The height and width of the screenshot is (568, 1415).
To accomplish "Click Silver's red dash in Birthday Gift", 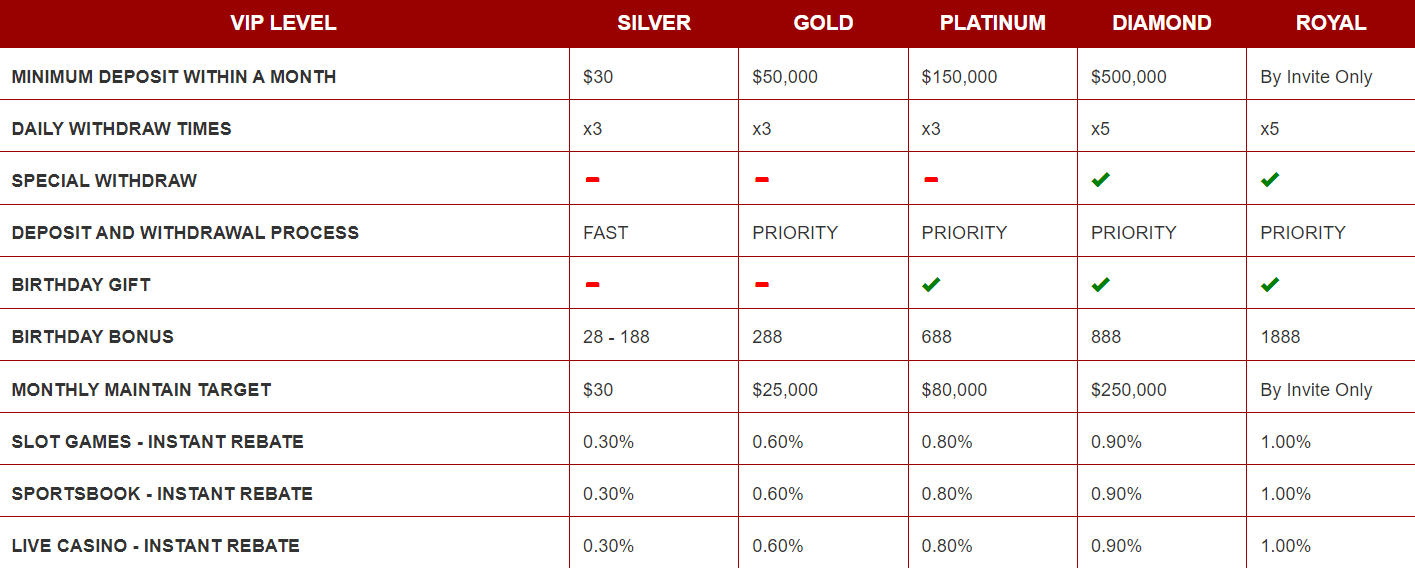I will [592, 284].
